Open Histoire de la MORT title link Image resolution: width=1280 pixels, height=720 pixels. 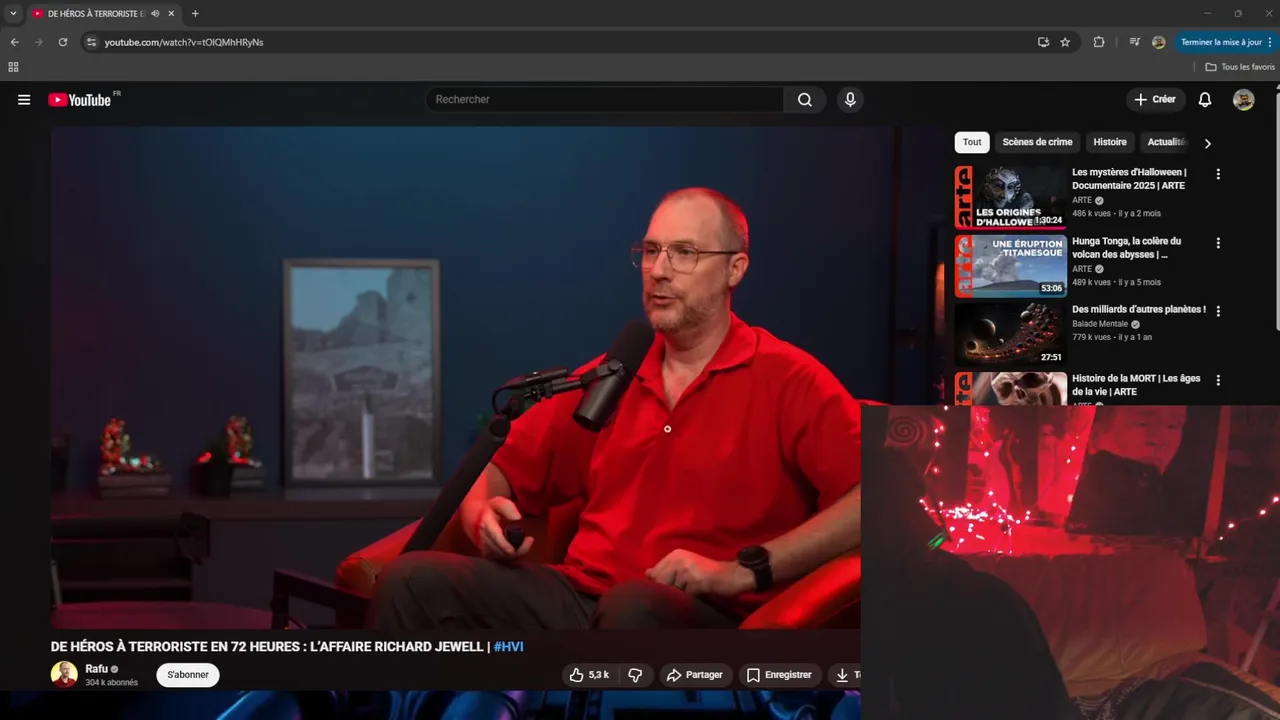(1136, 385)
